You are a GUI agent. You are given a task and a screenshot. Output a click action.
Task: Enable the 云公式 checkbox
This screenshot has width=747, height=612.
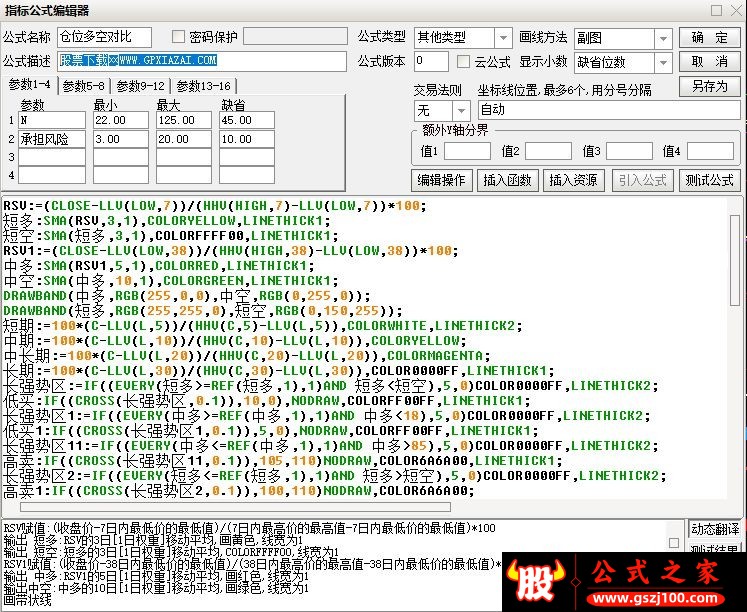(x=463, y=62)
